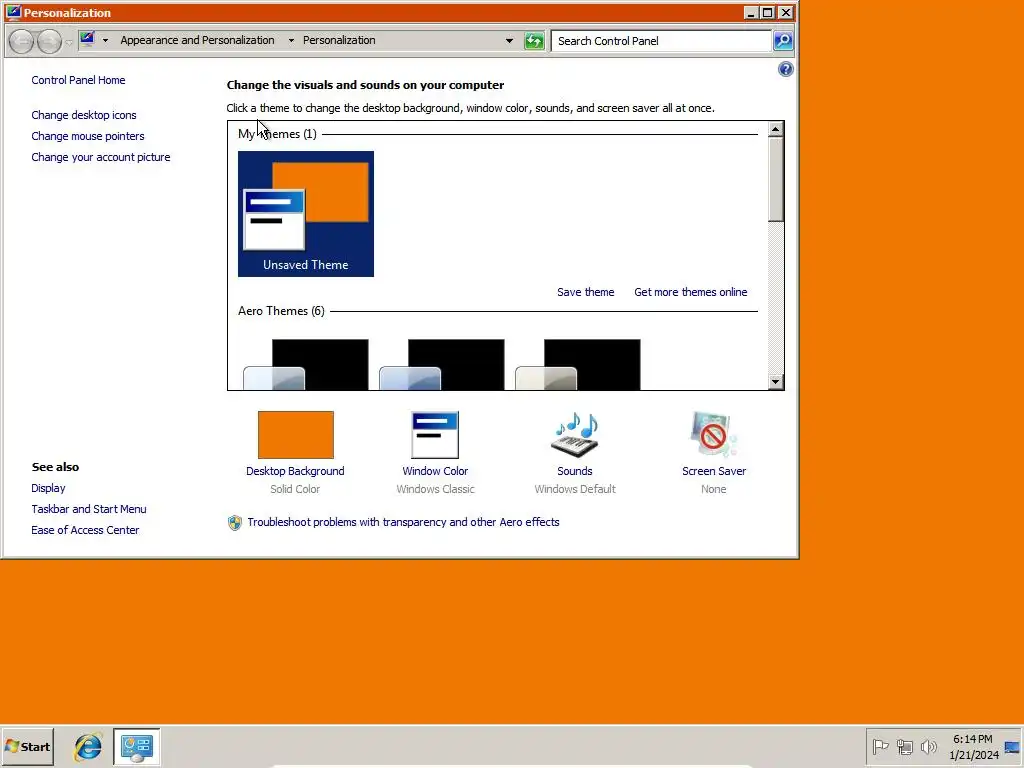Click the Desktop Background label
The width and height of the screenshot is (1024, 768).
tap(295, 471)
